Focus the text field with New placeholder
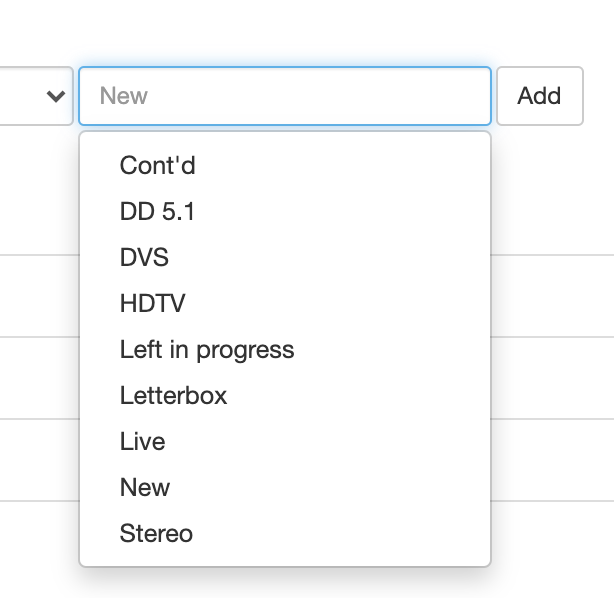The width and height of the screenshot is (614, 598). [x=285, y=96]
